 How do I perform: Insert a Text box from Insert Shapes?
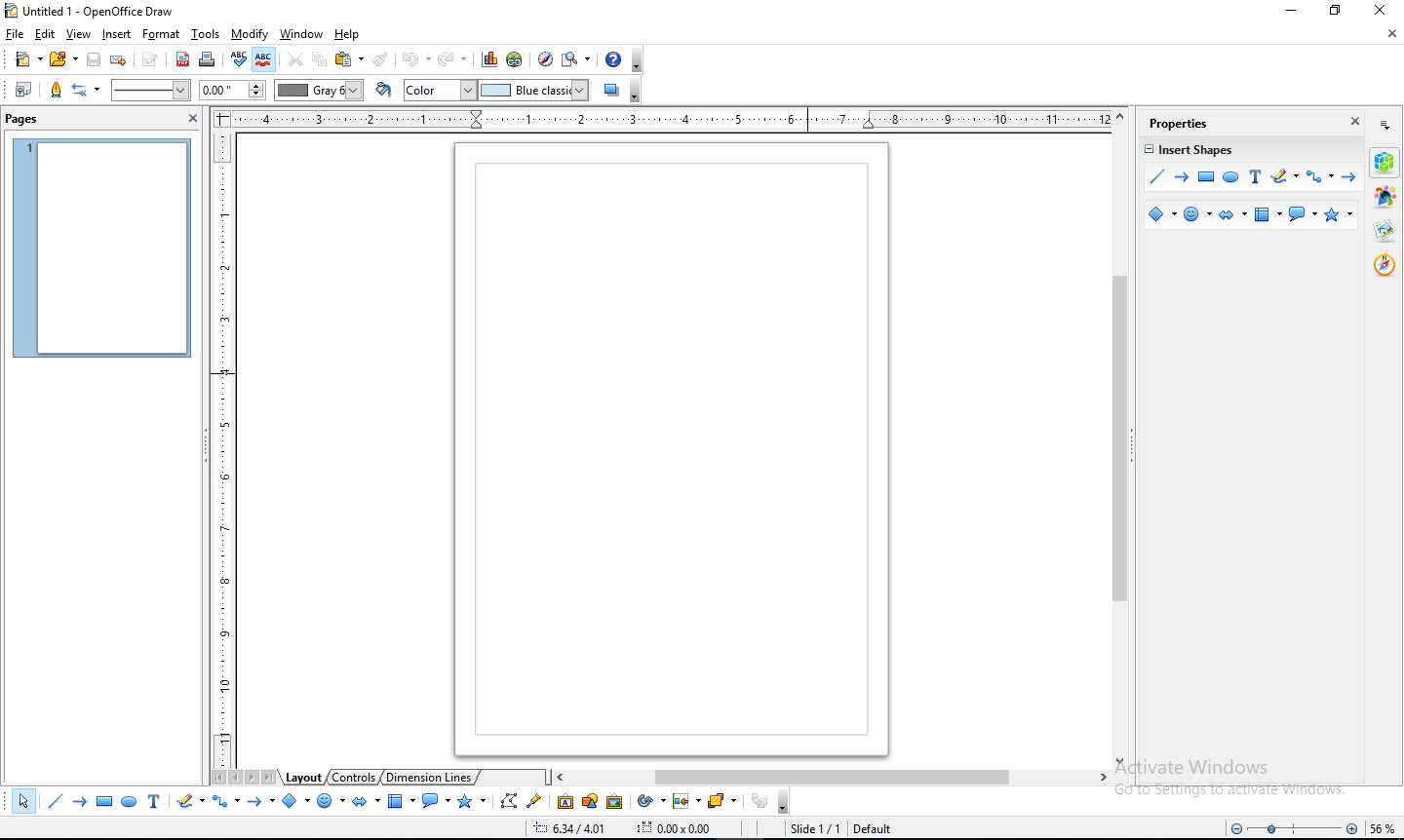[x=1255, y=176]
